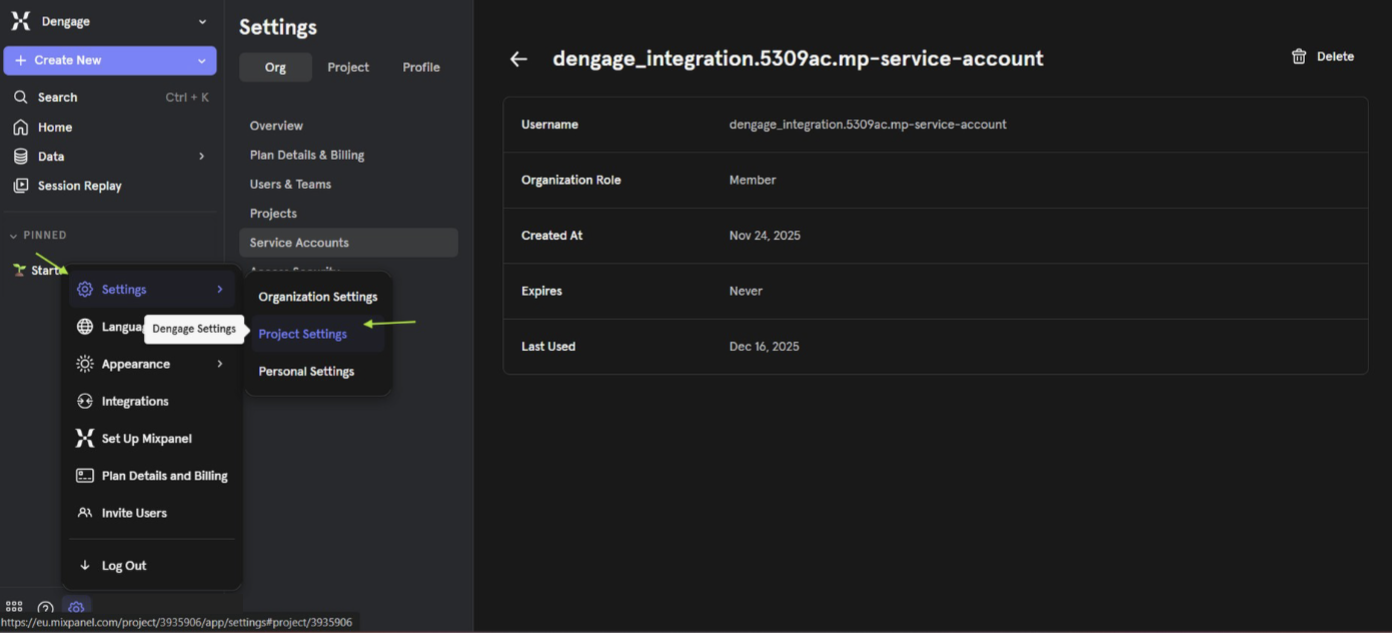Switch to the Profile settings tab

click(421, 67)
